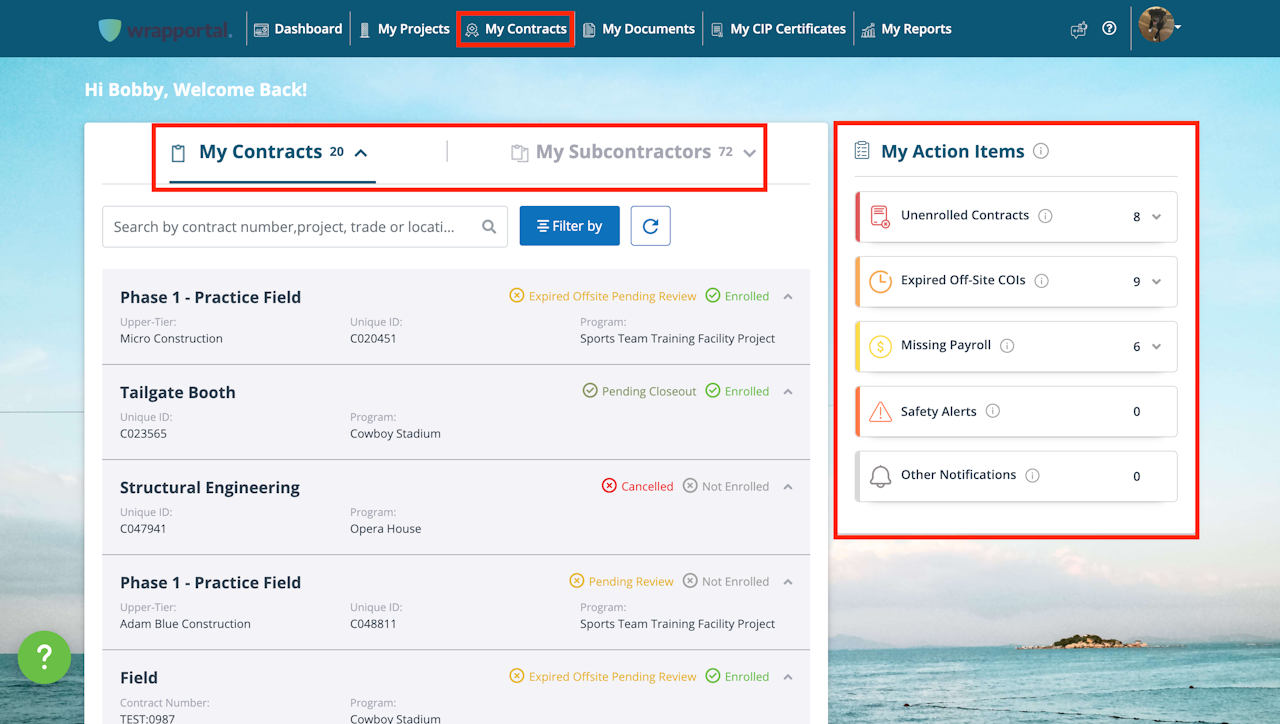Viewport: 1280px width, 724px height.
Task: Click the feedback chat icon in header
Action: click(1078, 29)
